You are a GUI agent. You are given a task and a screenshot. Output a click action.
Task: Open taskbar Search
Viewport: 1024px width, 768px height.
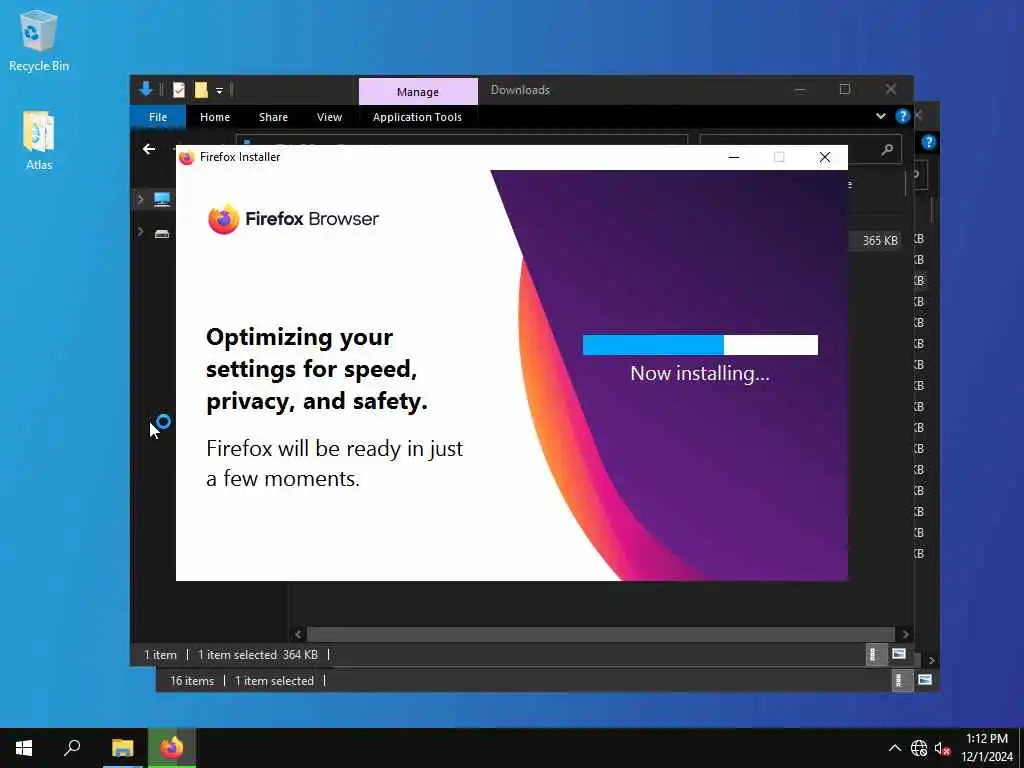point(72,748)
